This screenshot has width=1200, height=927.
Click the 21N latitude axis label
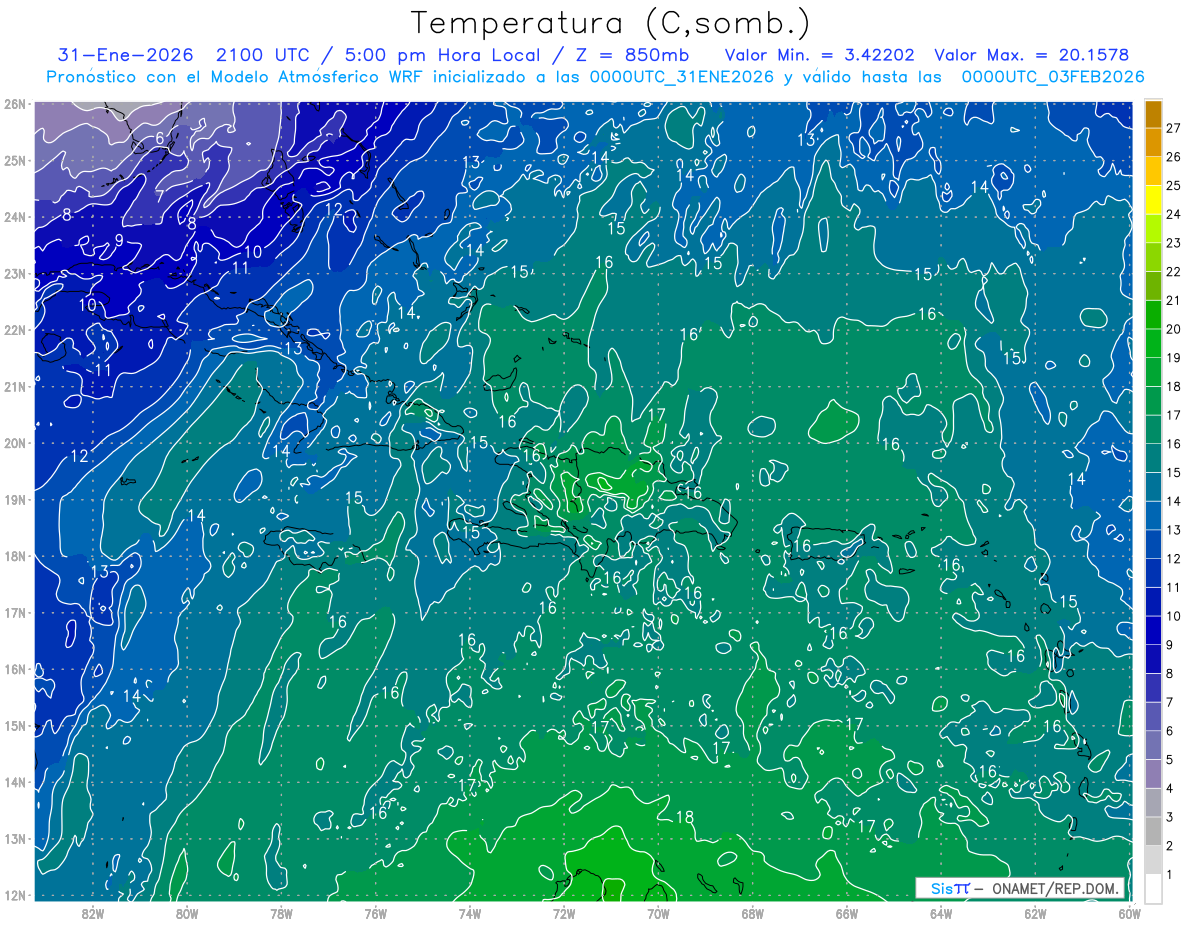(x=14, y=386)
